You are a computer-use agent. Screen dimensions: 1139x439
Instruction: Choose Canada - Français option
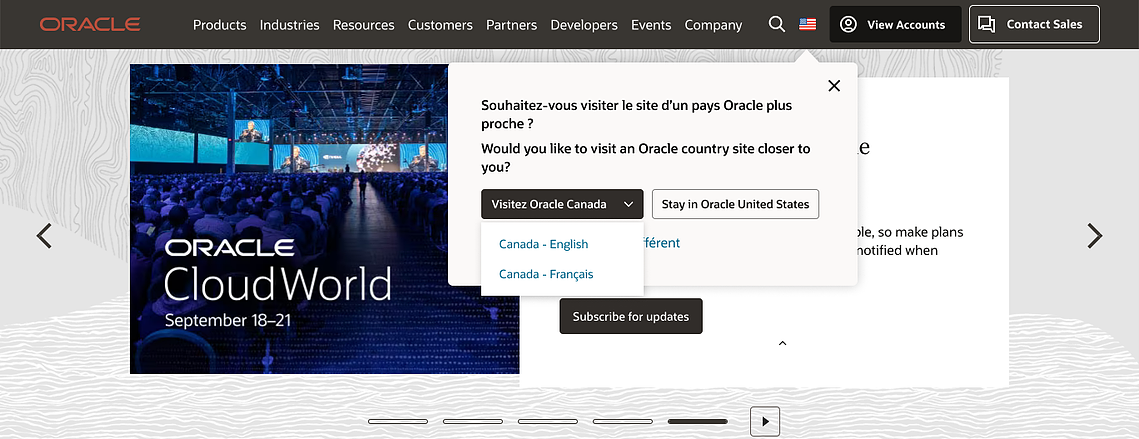click(x=546, y=274)
